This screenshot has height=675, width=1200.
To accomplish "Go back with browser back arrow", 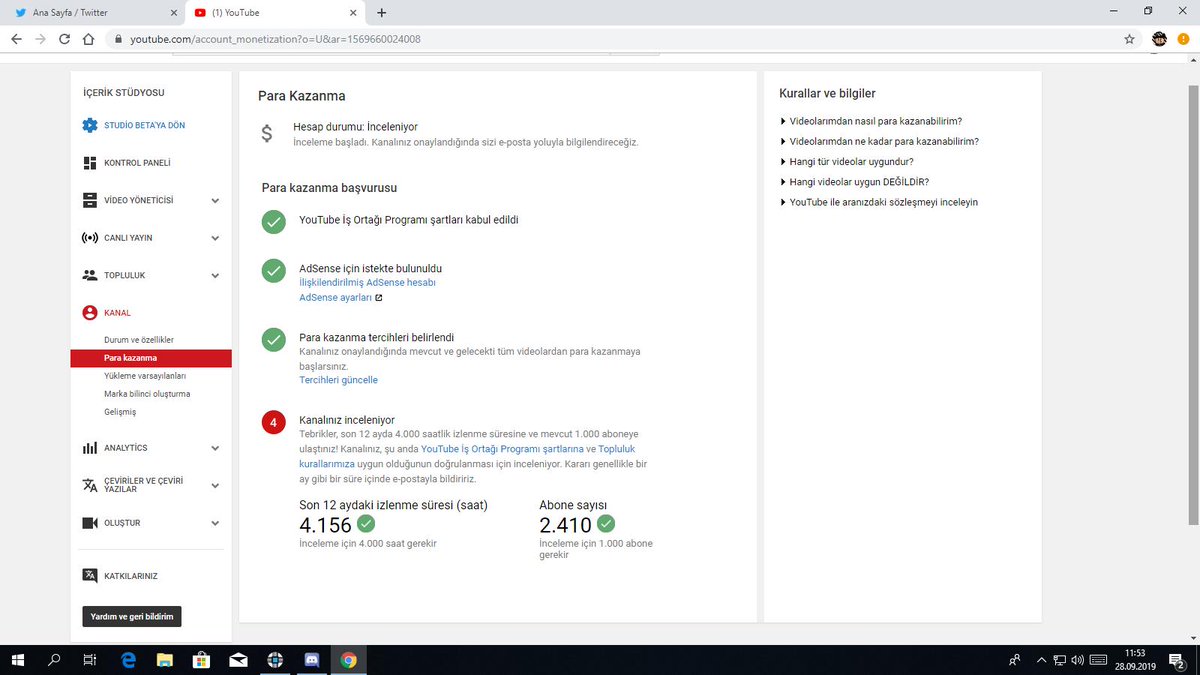I will tap(16, 39).
